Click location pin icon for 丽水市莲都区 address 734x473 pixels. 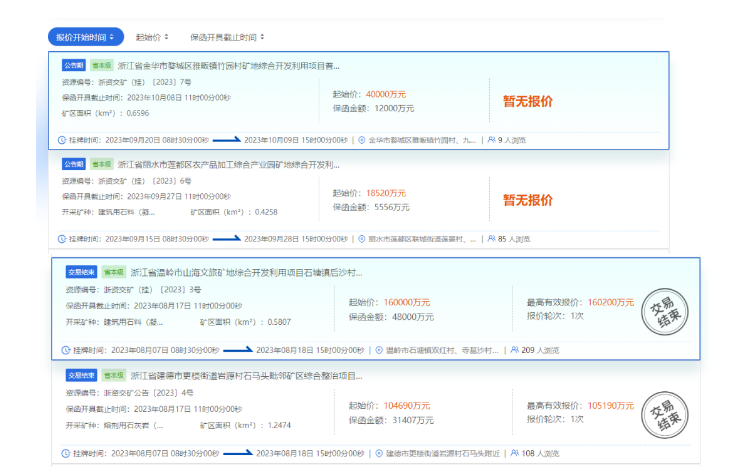point(362,240)
